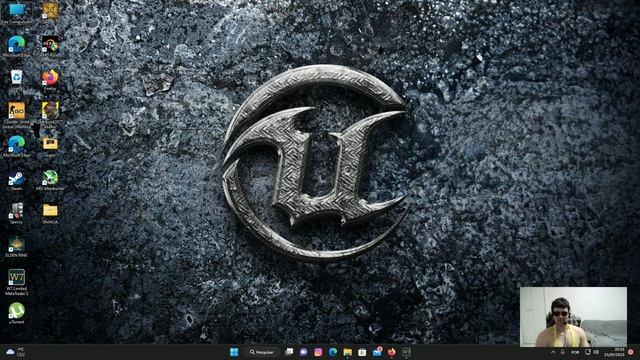Select the gold icon beside Este Computador
The height and width of the screenshot is (360, 640).
click(50, 11)
